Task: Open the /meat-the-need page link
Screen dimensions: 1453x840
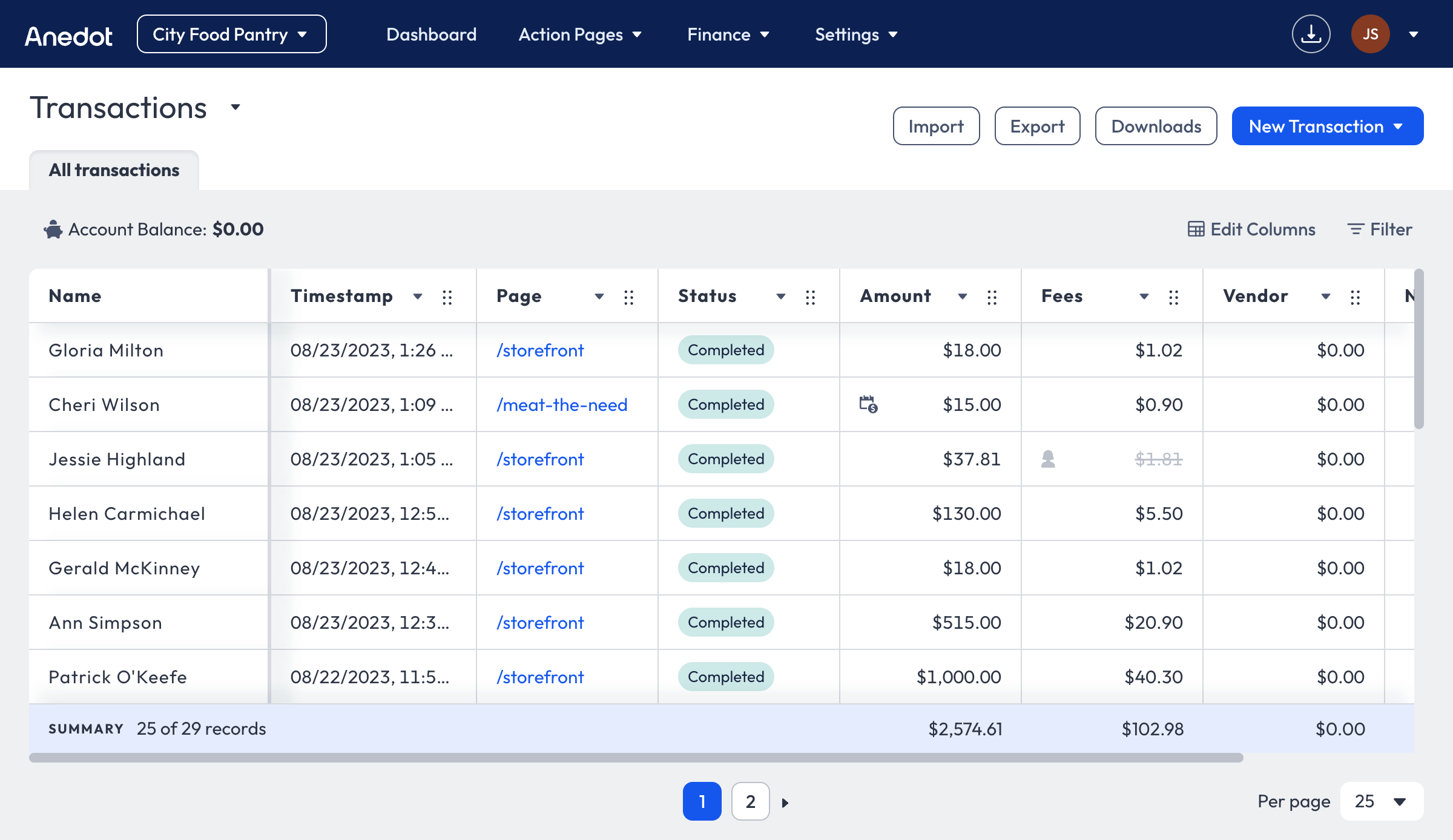Action: point(562,405)
